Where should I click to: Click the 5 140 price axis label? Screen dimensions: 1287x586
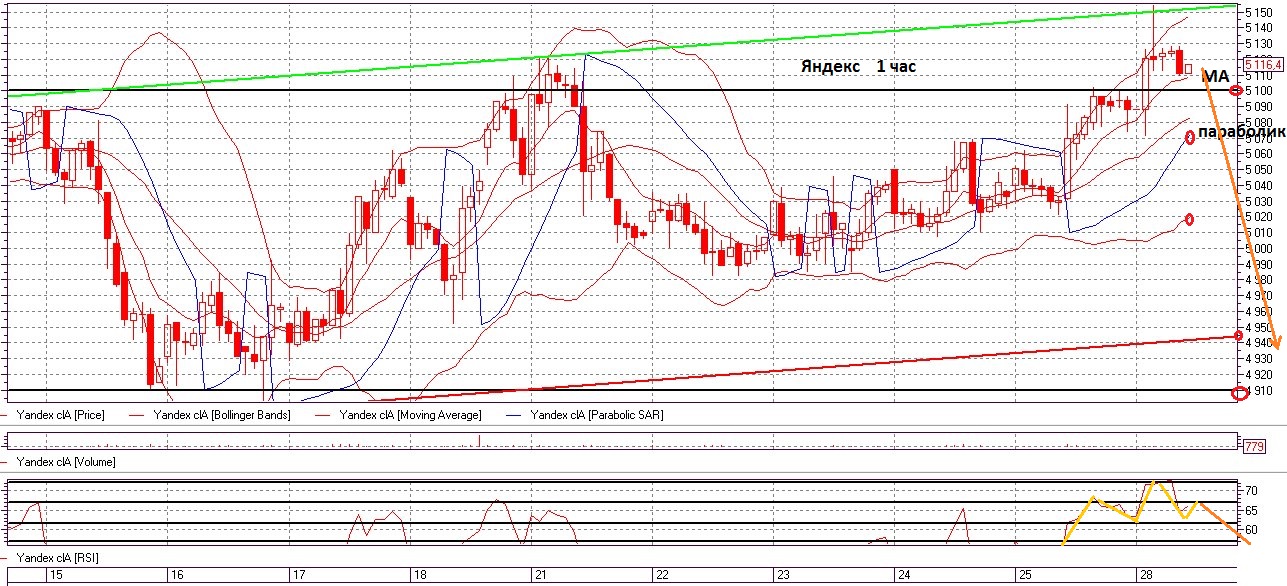pyautogui.click(x=1258, y=28)
